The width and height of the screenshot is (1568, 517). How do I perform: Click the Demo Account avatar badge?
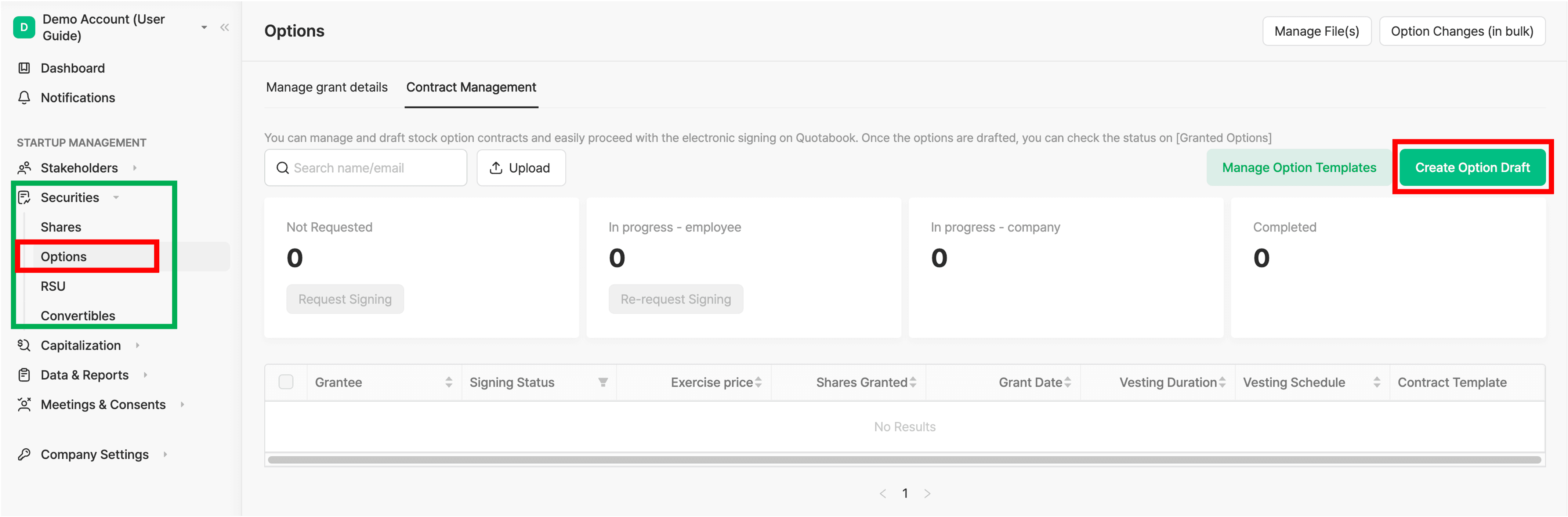pyautogui.click(x=24, y=27)
